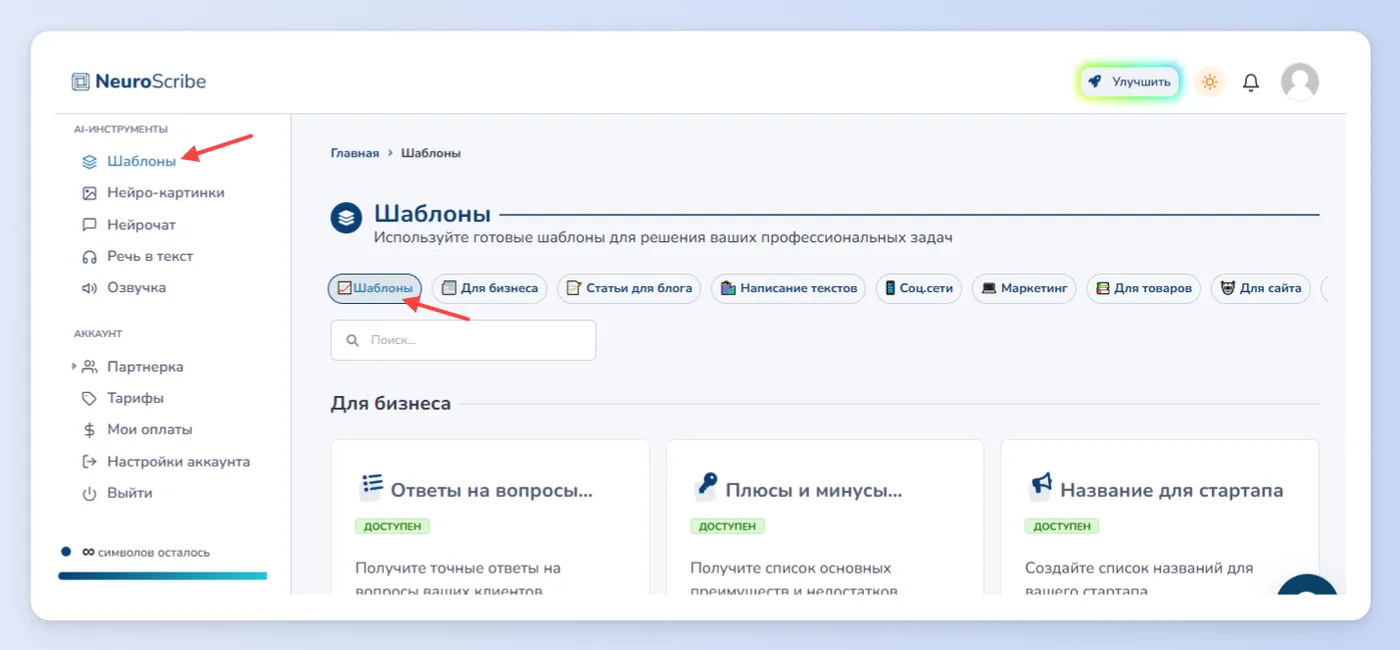Screen dimensions: 1400x650
Task: Expand the Партнерка section arrow
Action: [74, 367]
